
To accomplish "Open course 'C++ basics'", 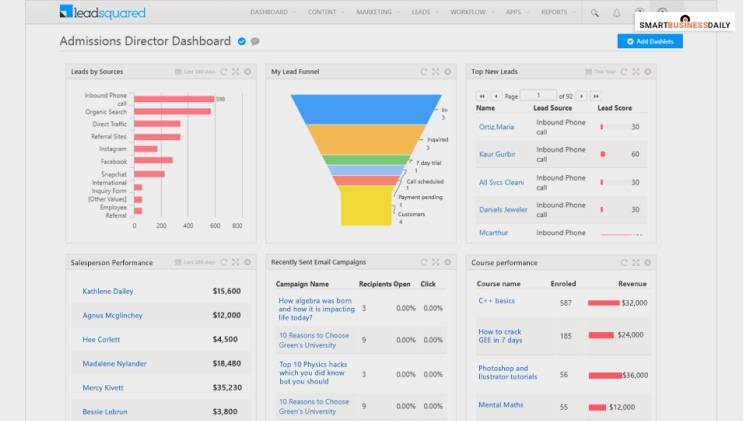I will pyautogui.click(x=496, y=301).
